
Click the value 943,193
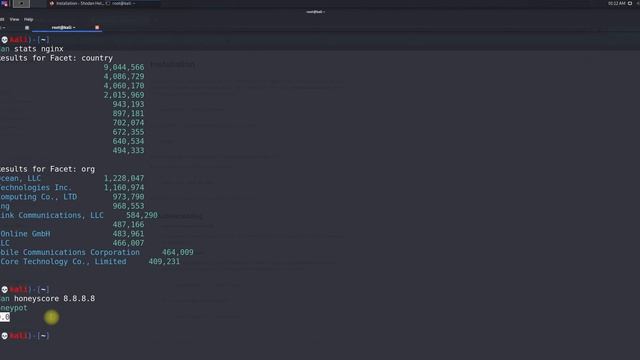click(128, 104)
